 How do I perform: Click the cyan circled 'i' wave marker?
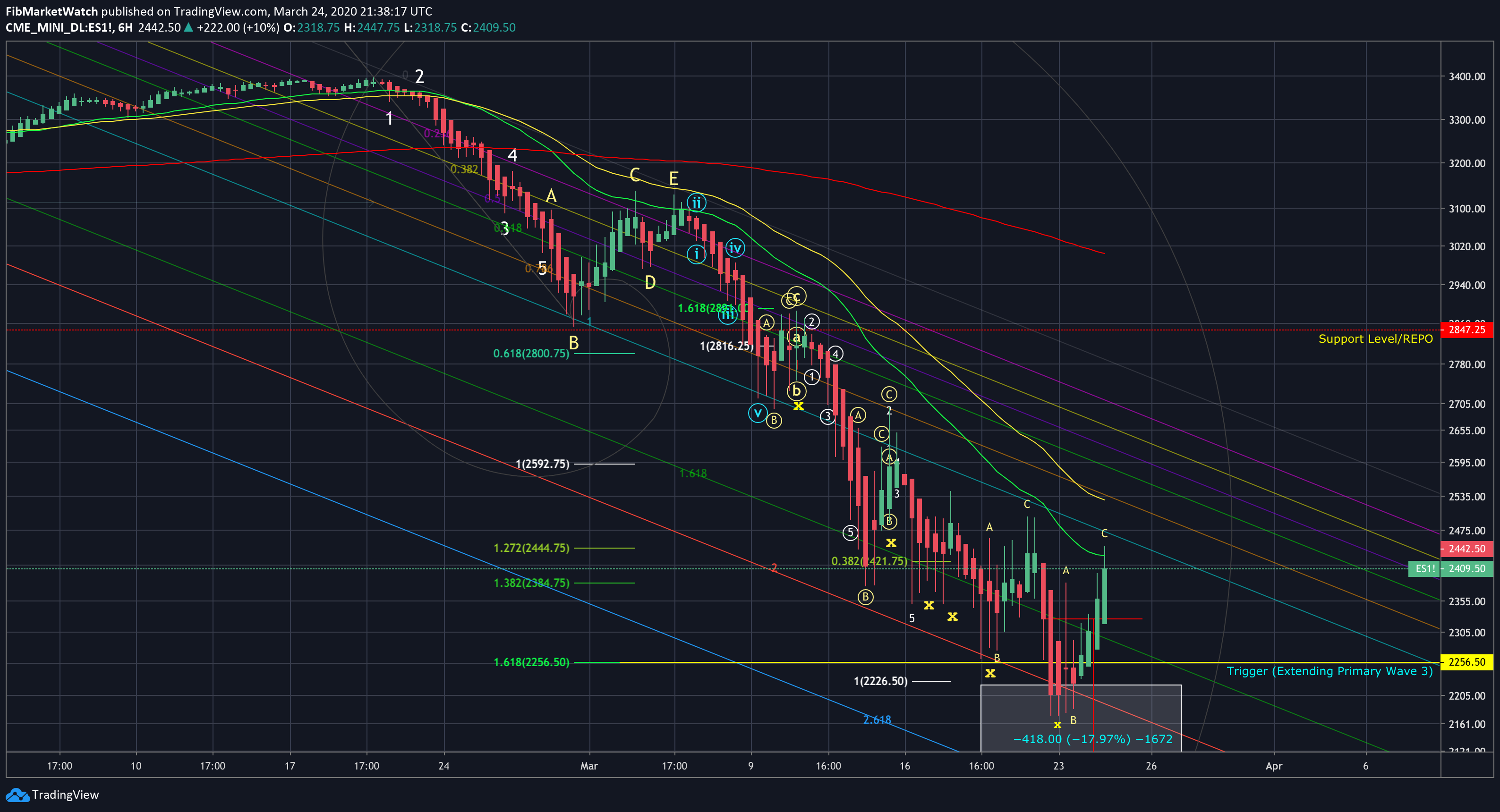coord(697,254)
